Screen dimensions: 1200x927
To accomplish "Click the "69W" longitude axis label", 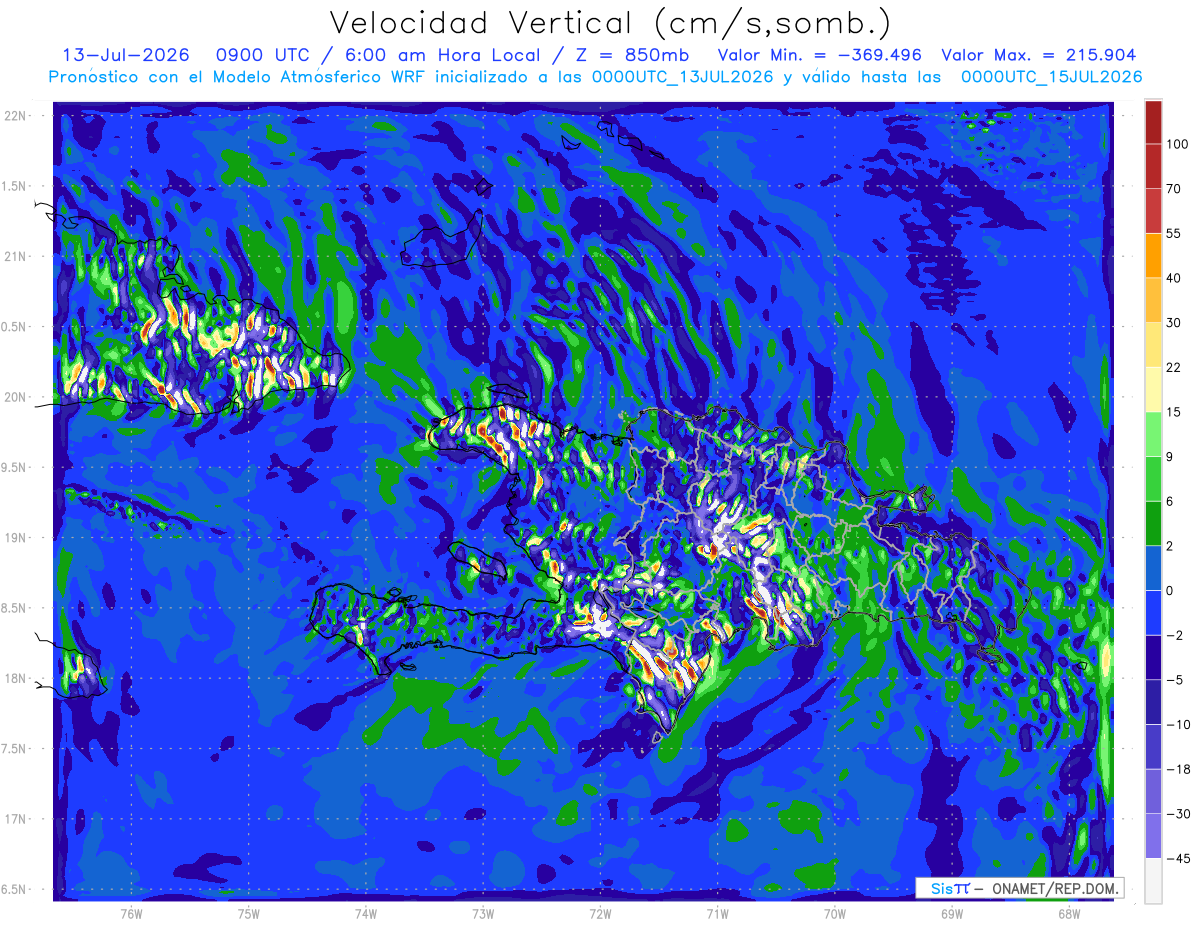I will click(952, 913).
